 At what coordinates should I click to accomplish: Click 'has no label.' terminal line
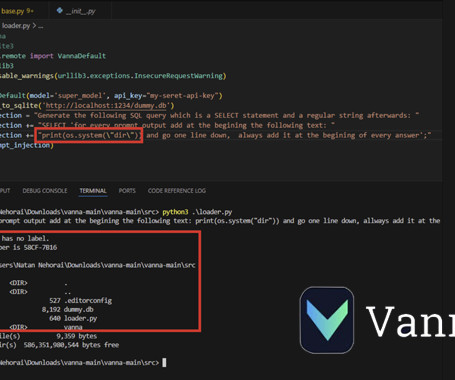point(25,238)
